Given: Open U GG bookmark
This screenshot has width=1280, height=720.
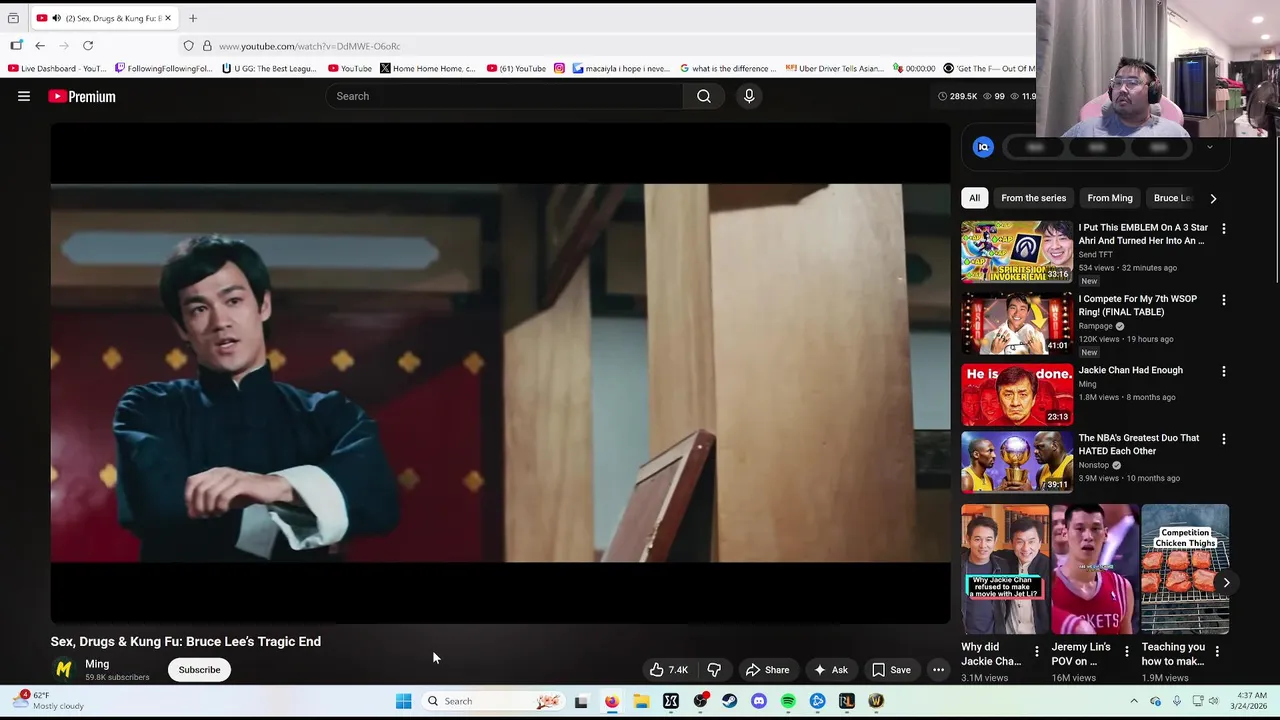Looking at the screenshot, I should 269,68.
